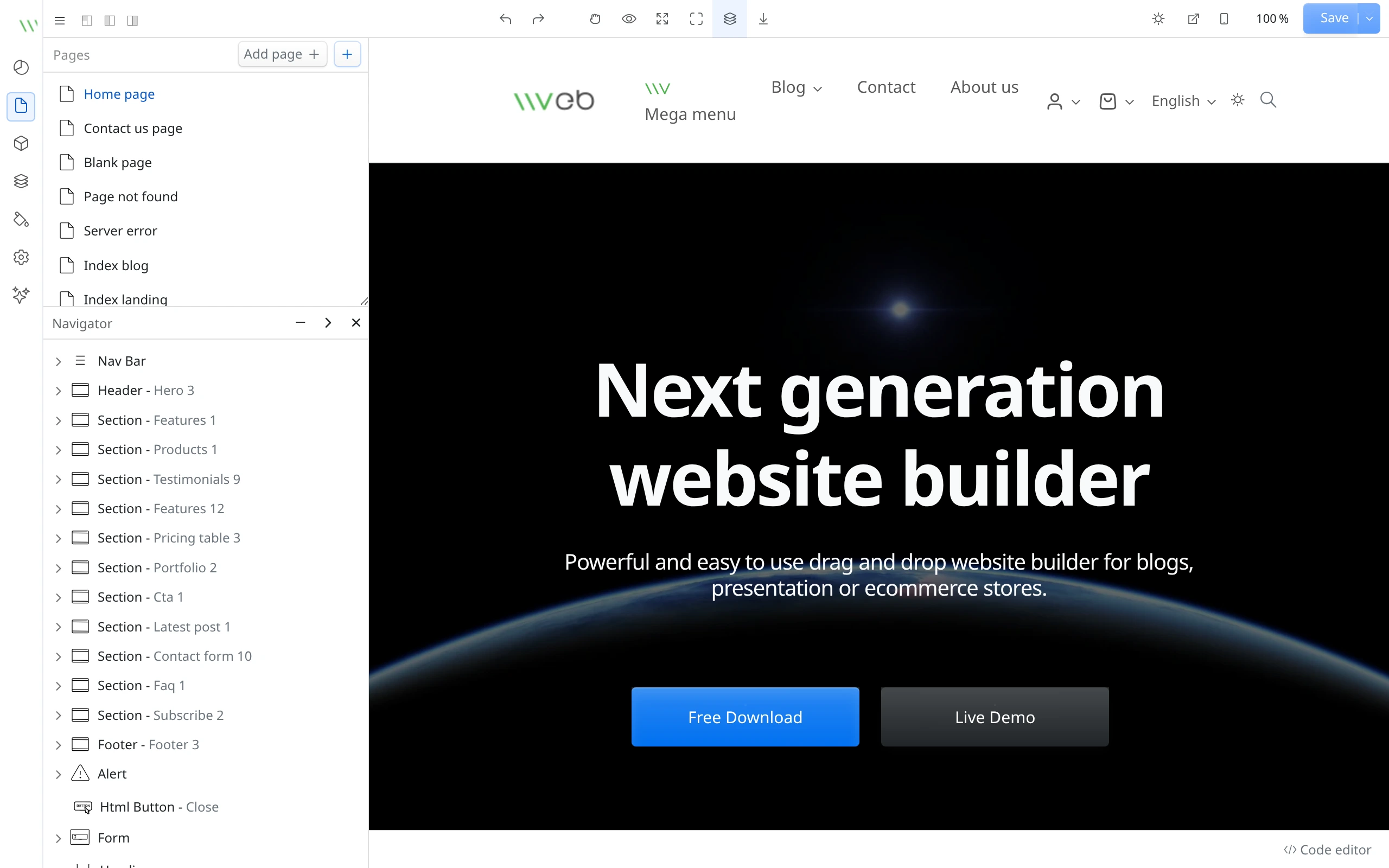Select the Index blog page

tap(116, 265)
